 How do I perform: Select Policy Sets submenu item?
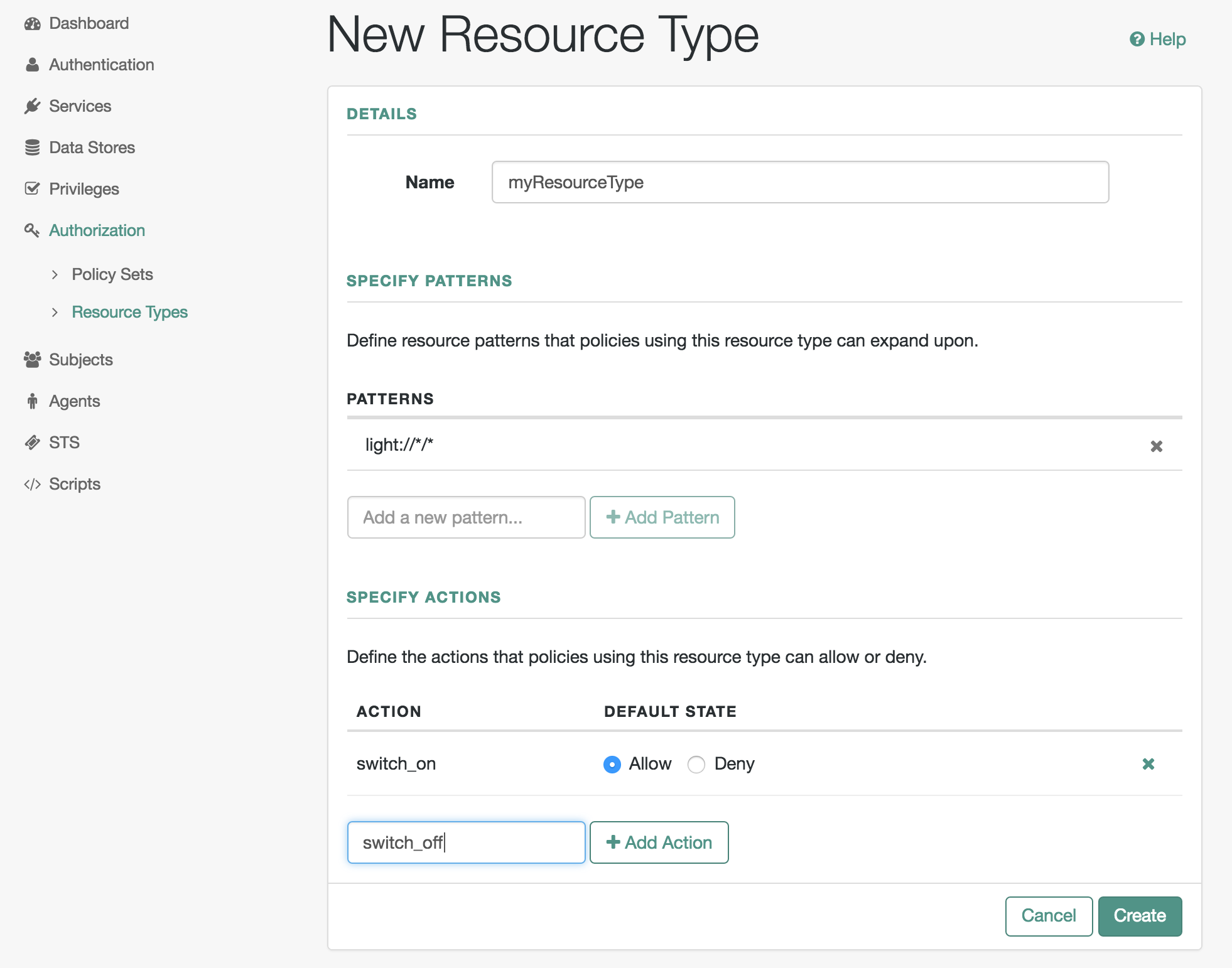coord(112,275)
